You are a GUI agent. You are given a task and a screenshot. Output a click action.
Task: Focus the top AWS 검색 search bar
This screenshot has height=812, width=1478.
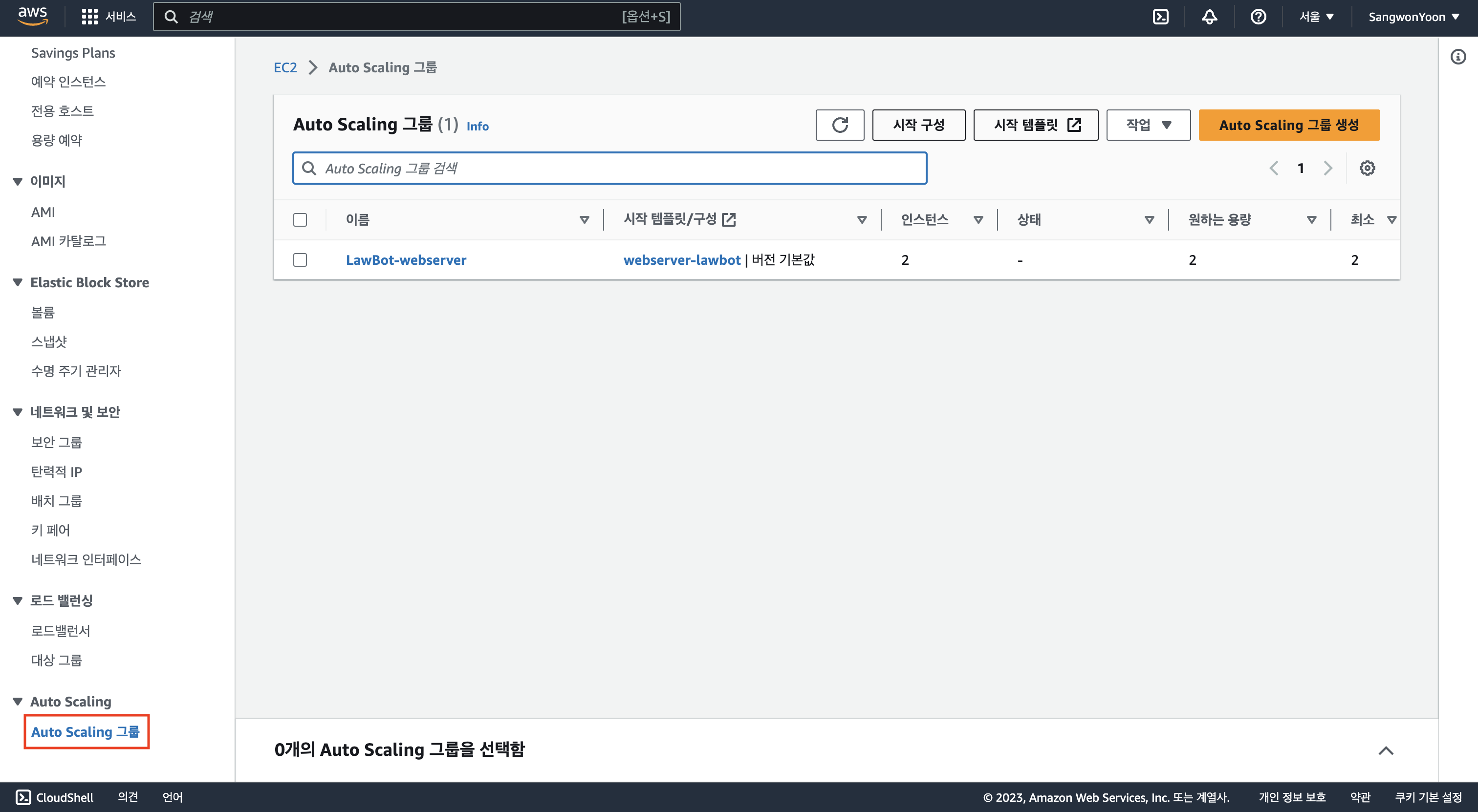tap(416, 17)
